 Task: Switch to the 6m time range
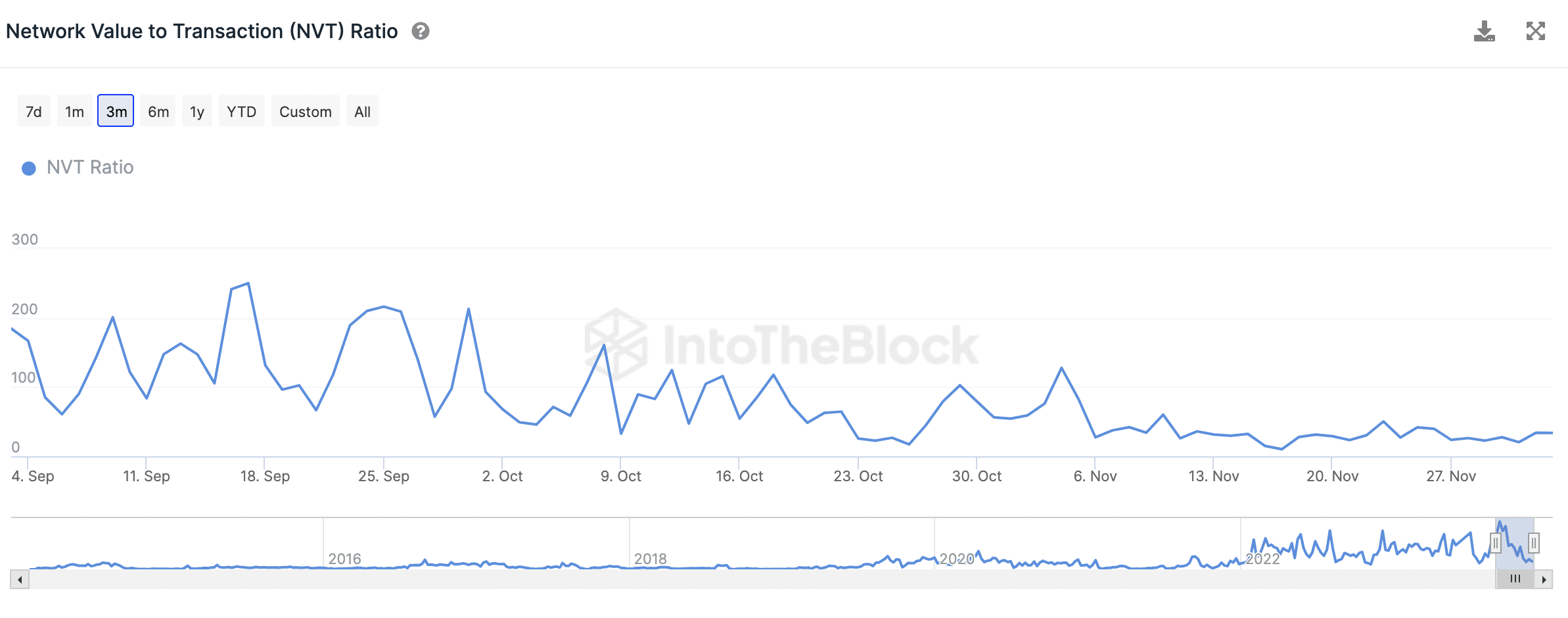pyautogui.click(x=158, y=111)
